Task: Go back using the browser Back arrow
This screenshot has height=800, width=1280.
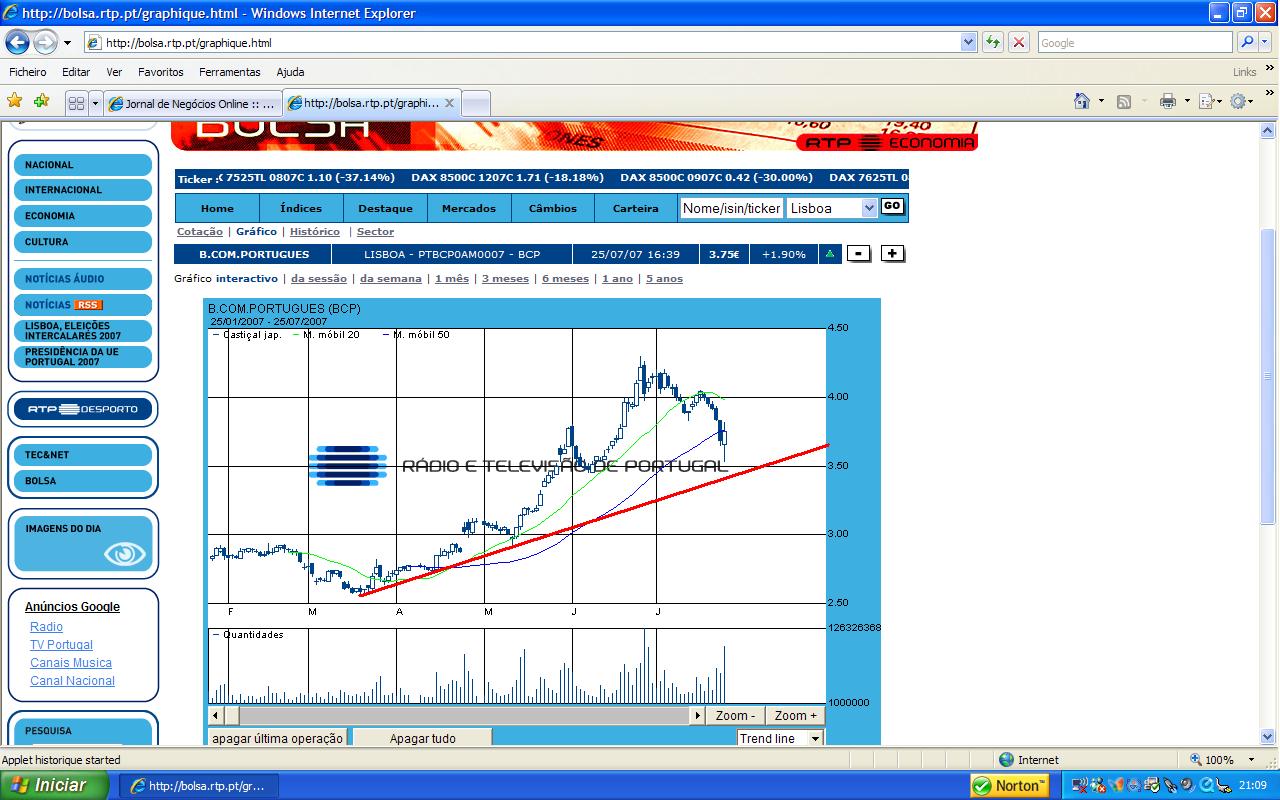Action: [x=18, y=43]
